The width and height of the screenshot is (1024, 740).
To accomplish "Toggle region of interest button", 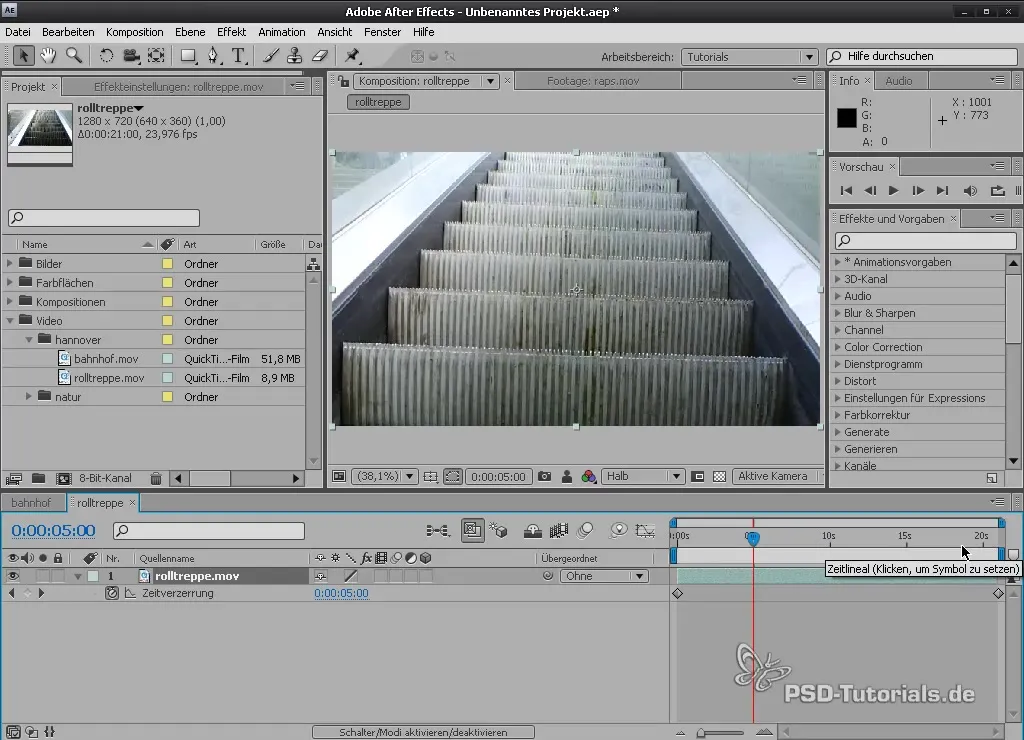I will click(x=697, y=477).
